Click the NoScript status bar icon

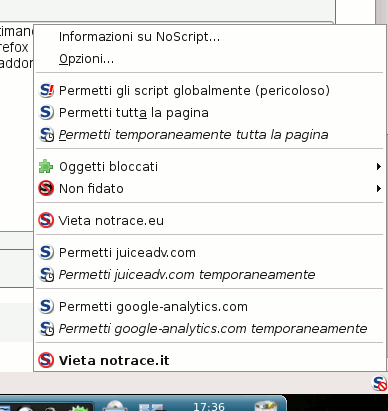tap(379, 383)
